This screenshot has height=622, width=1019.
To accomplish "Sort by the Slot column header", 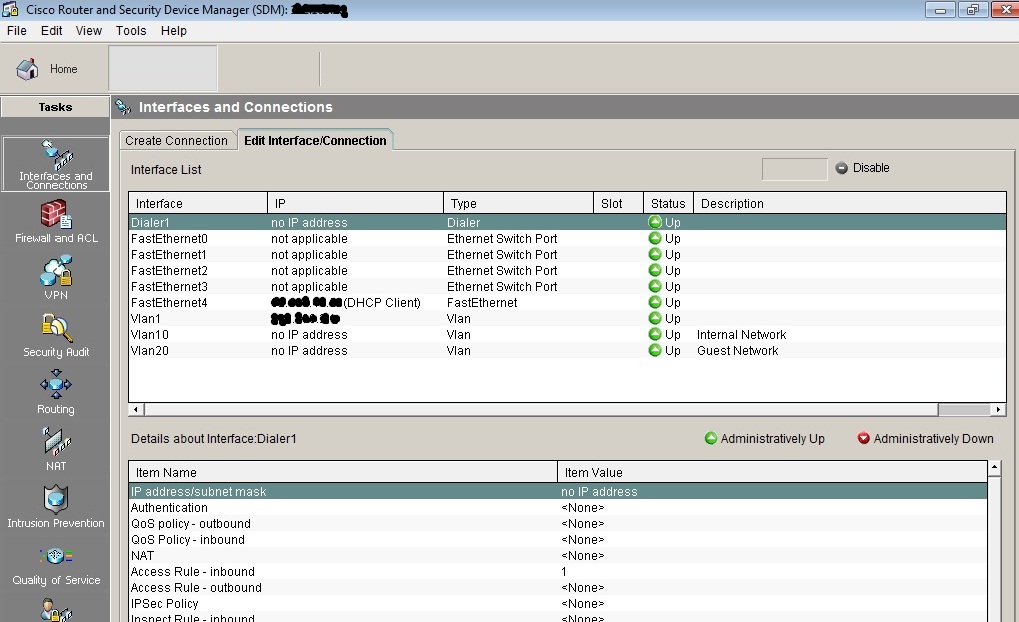I will coord(619,203).
